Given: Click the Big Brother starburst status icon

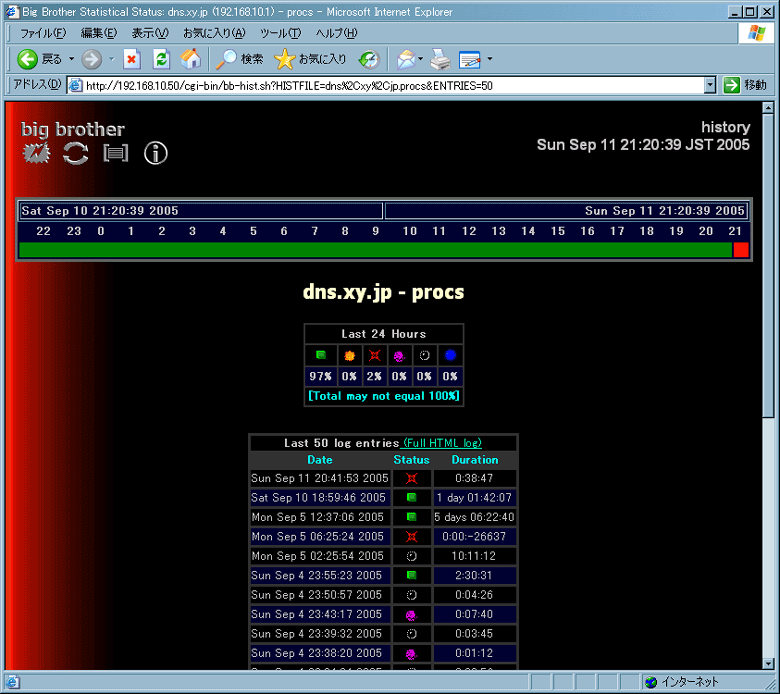Looking at the screenshot, I should (x=36, y=153).
